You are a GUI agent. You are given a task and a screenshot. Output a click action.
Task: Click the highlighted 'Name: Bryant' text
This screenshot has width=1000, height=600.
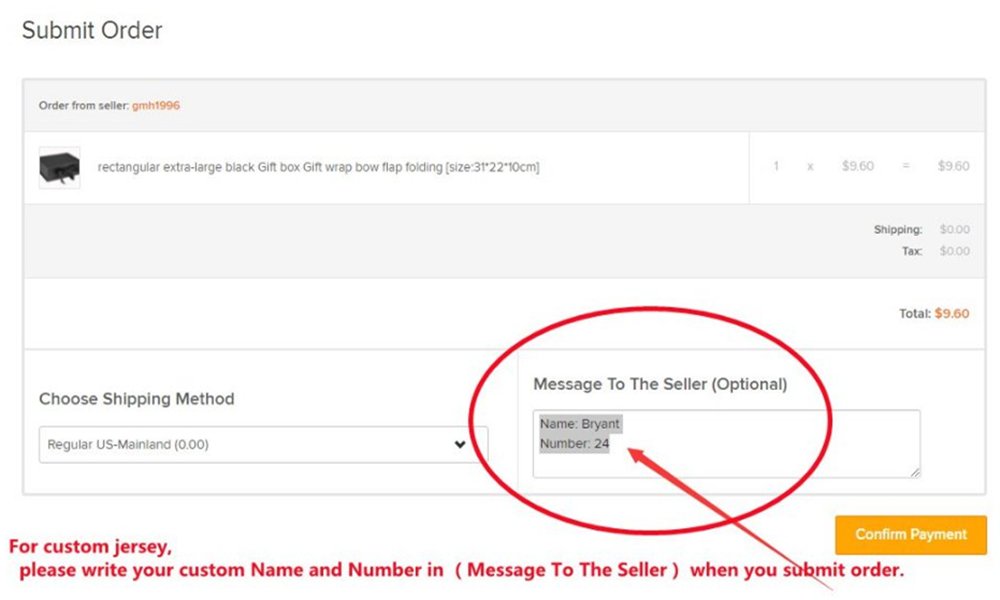580,423
